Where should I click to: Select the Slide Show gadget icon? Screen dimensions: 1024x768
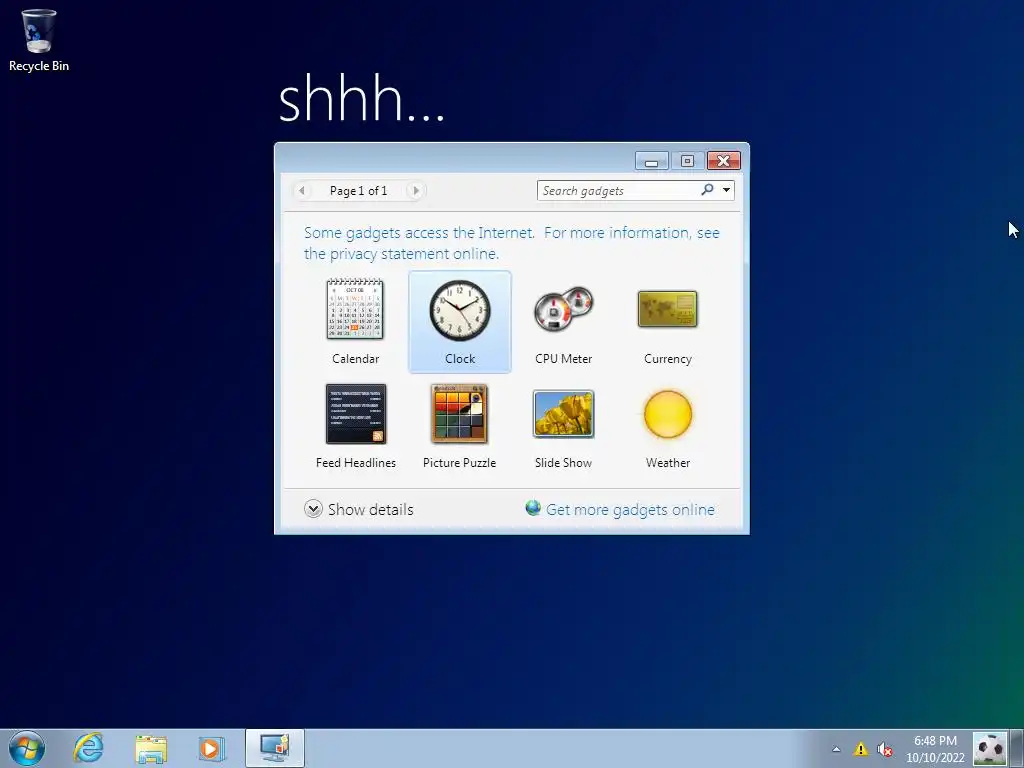pos(564,414)
